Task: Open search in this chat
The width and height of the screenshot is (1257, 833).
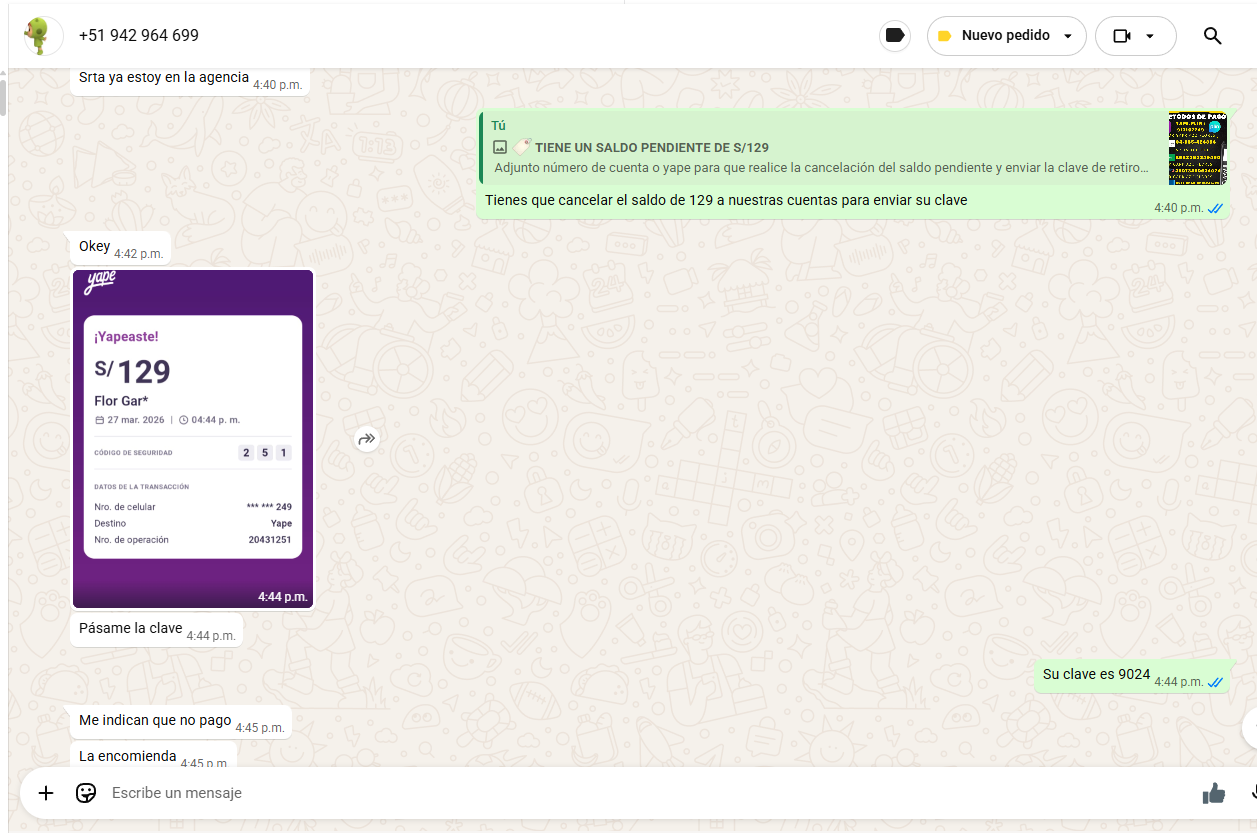Action: [x=1212, y=36]
